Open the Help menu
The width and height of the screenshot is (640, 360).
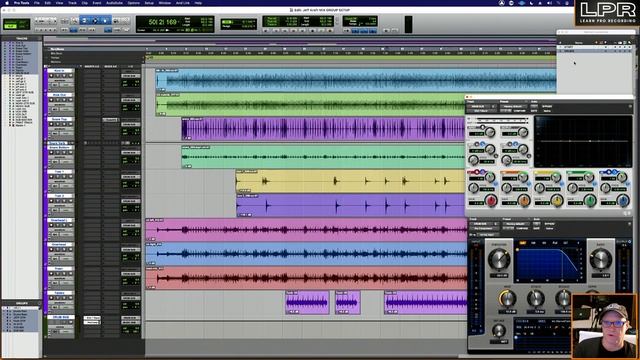pos(198,2)
